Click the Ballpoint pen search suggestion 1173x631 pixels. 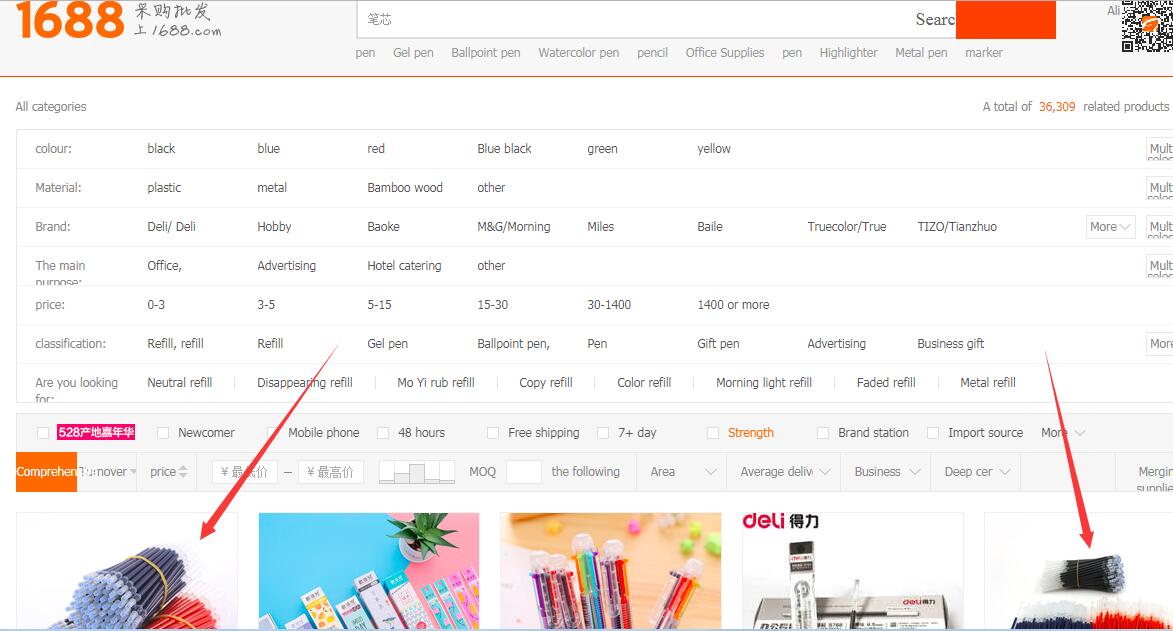pyautogui.click(x=486, y=52)
